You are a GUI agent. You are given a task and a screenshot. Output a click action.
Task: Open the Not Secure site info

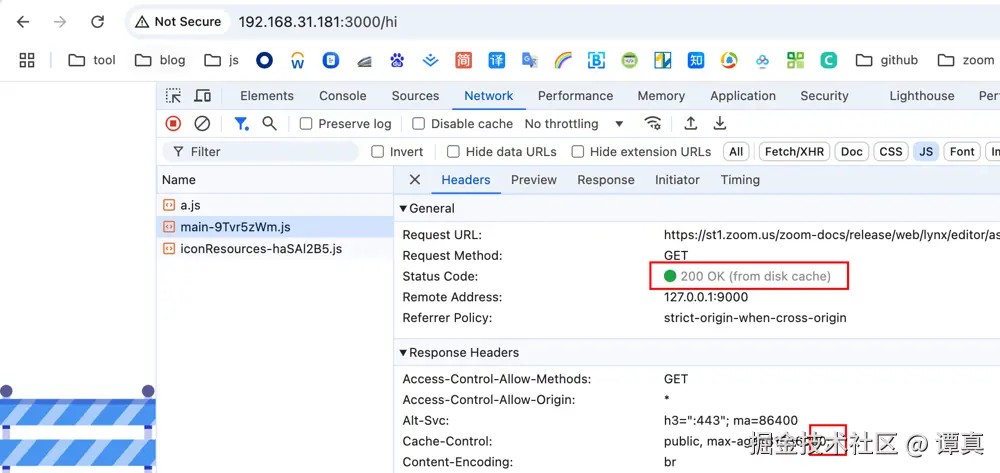(x=179, y=22)
